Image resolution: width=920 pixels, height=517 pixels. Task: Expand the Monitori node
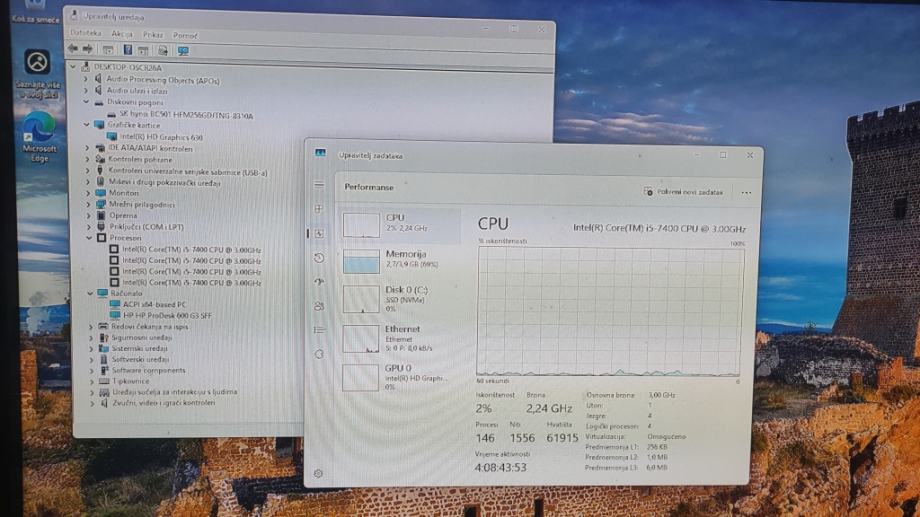88,192
